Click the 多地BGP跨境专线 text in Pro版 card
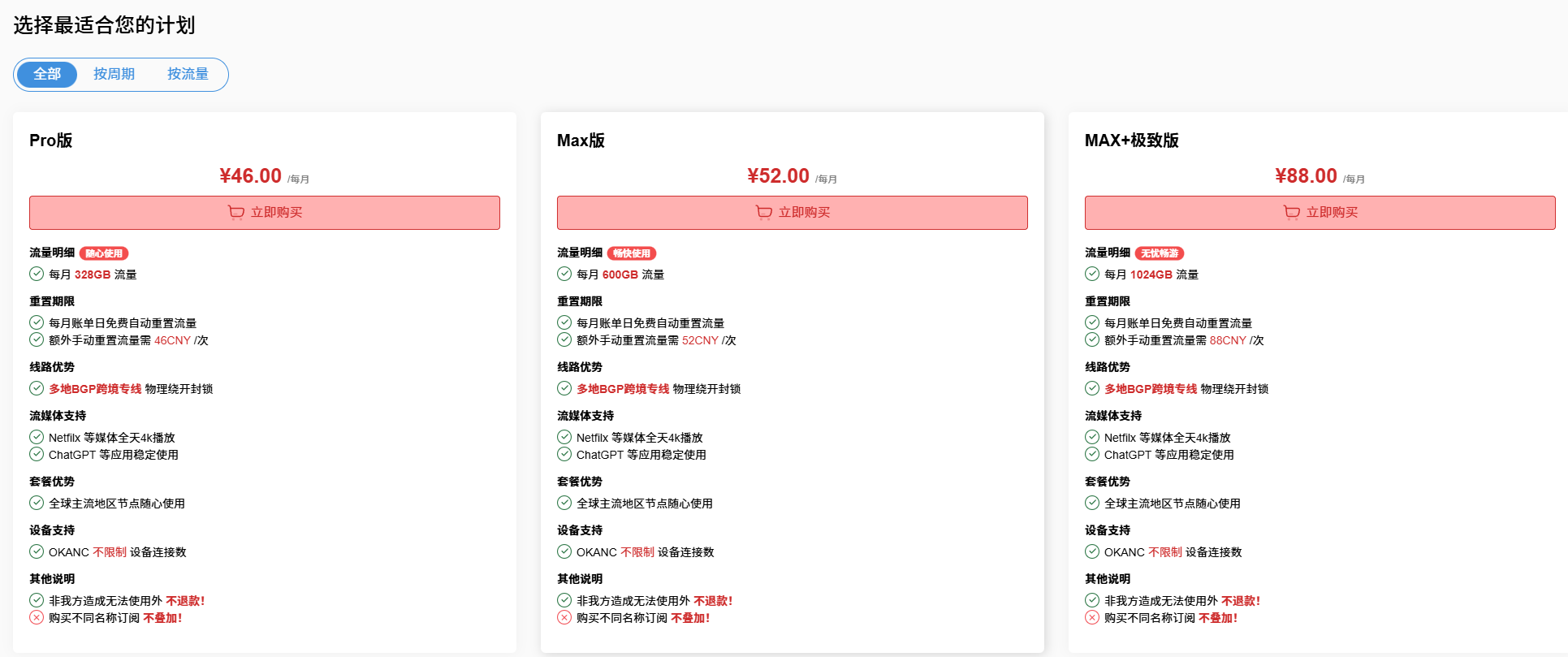This screenshot has width=1568, height=657. click(x=95, y=389)
